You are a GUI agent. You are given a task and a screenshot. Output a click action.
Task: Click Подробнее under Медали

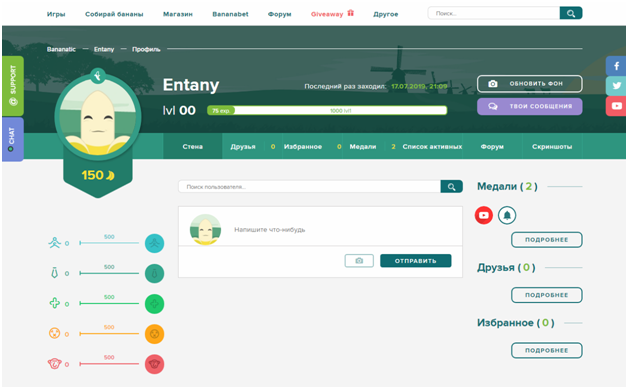547,240
